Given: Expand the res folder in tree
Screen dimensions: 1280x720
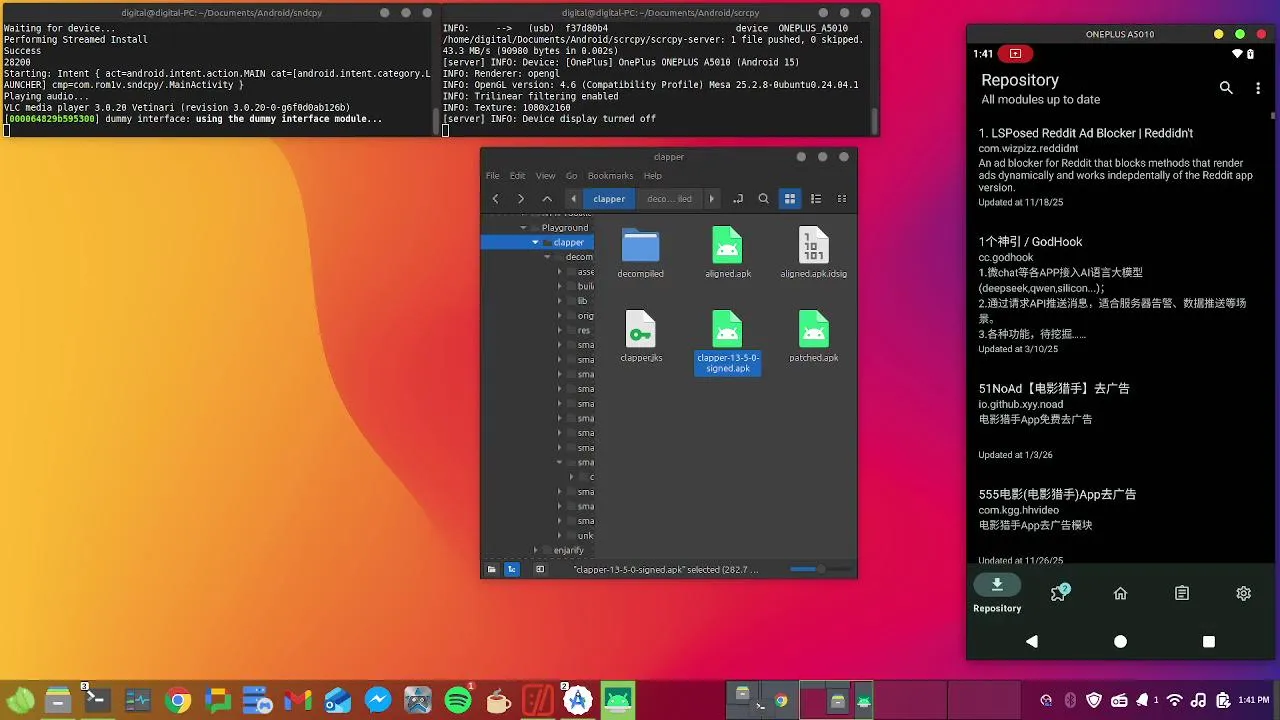Looking at the screenshot, I should click(x=559, y=330).
